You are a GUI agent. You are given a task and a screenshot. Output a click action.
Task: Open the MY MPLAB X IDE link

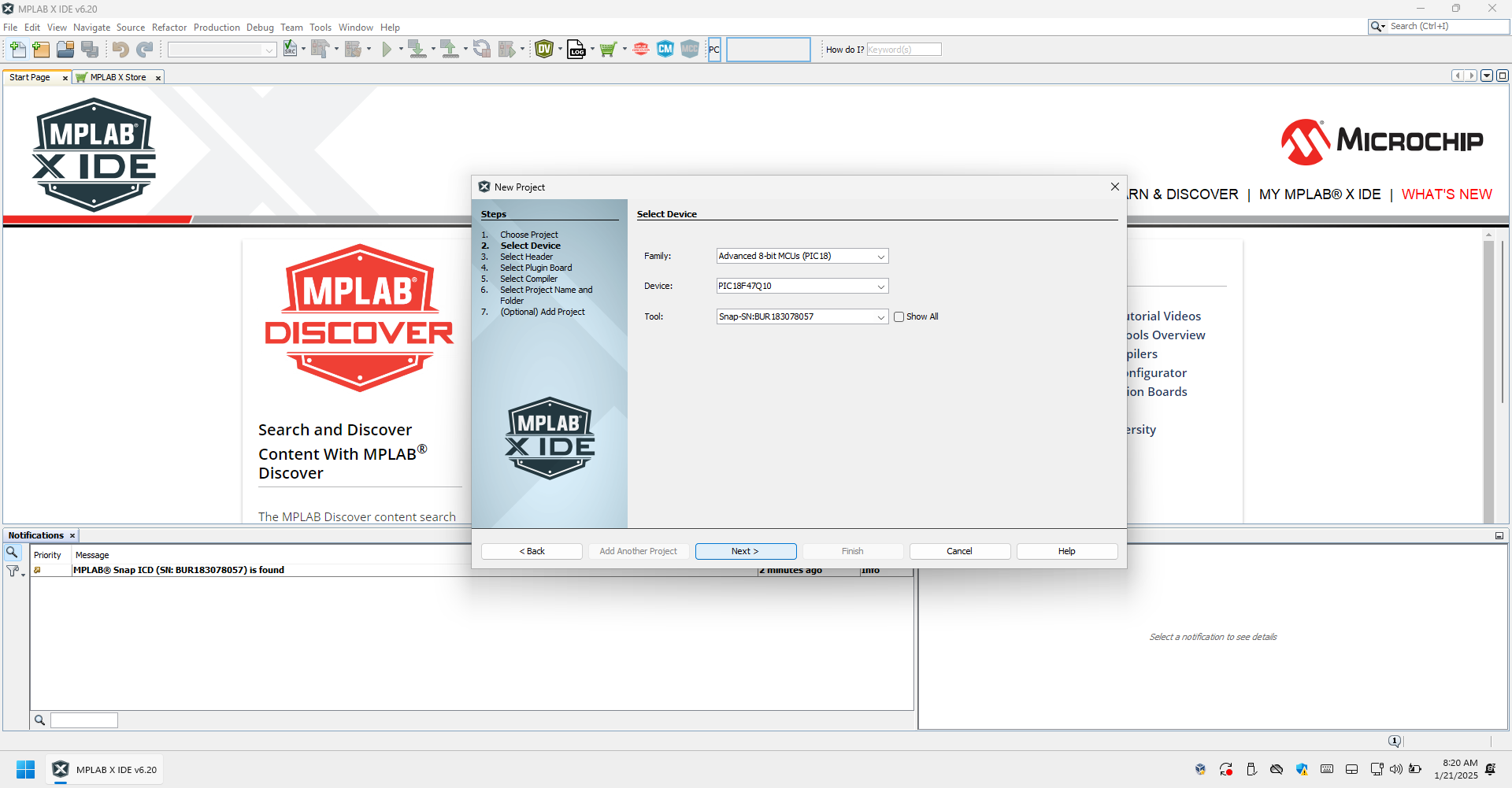pos(1320,194)
